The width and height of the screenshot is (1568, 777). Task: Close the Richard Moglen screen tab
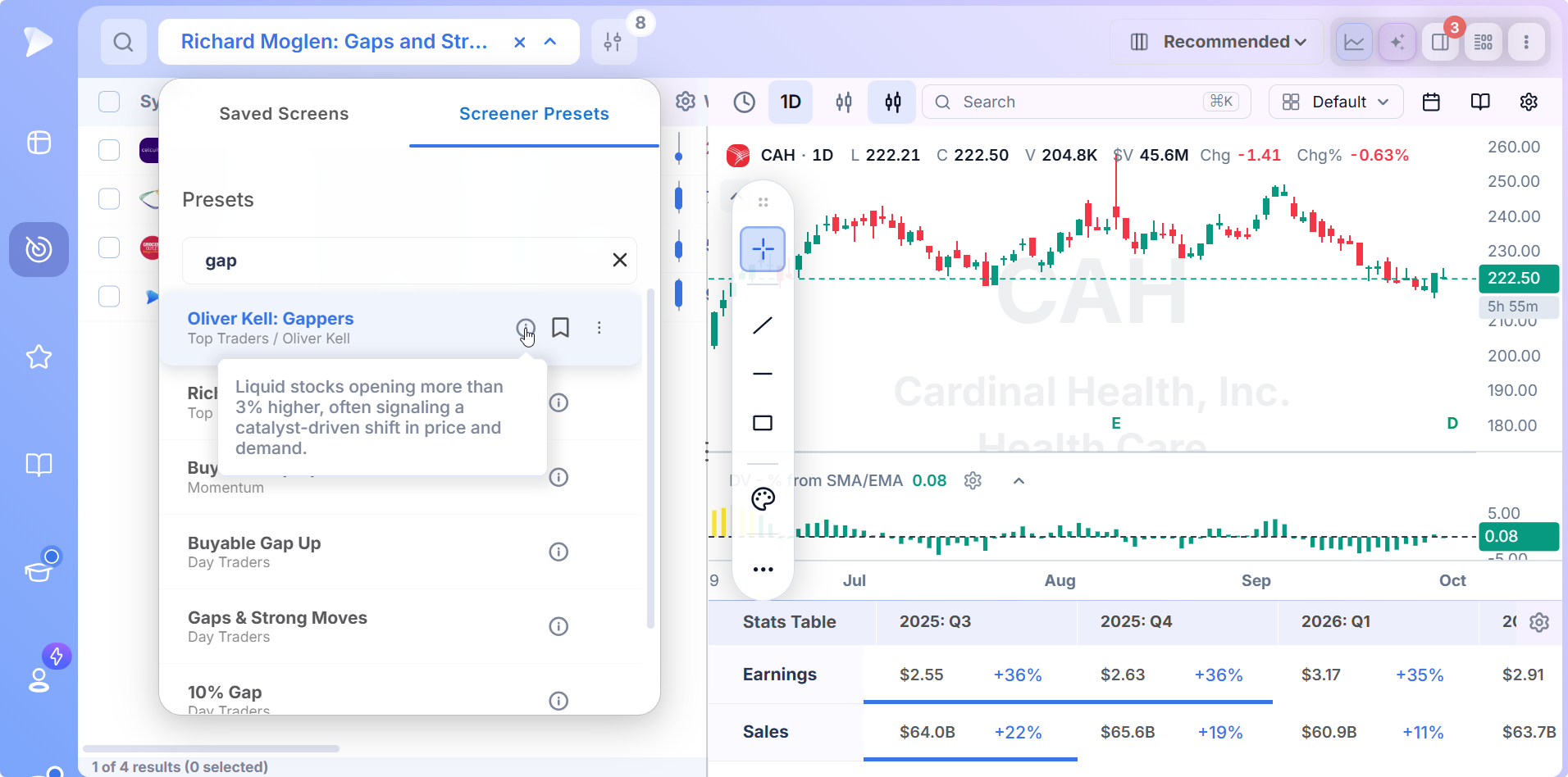pos(519,42)
